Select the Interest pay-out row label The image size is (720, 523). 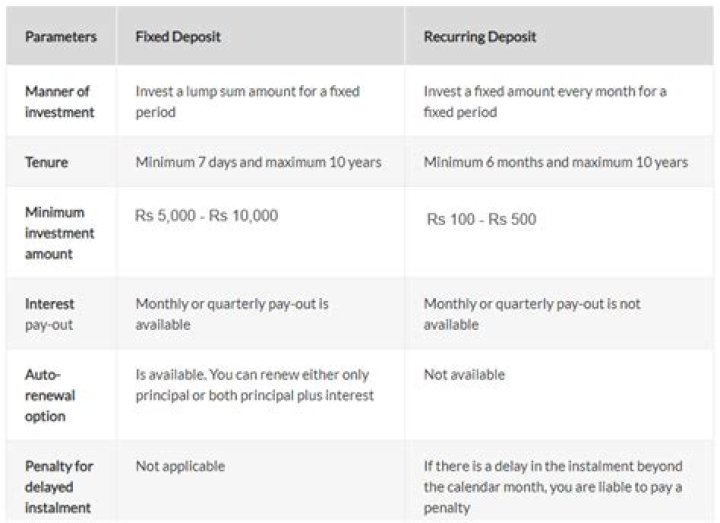click(x=50, y=314)
